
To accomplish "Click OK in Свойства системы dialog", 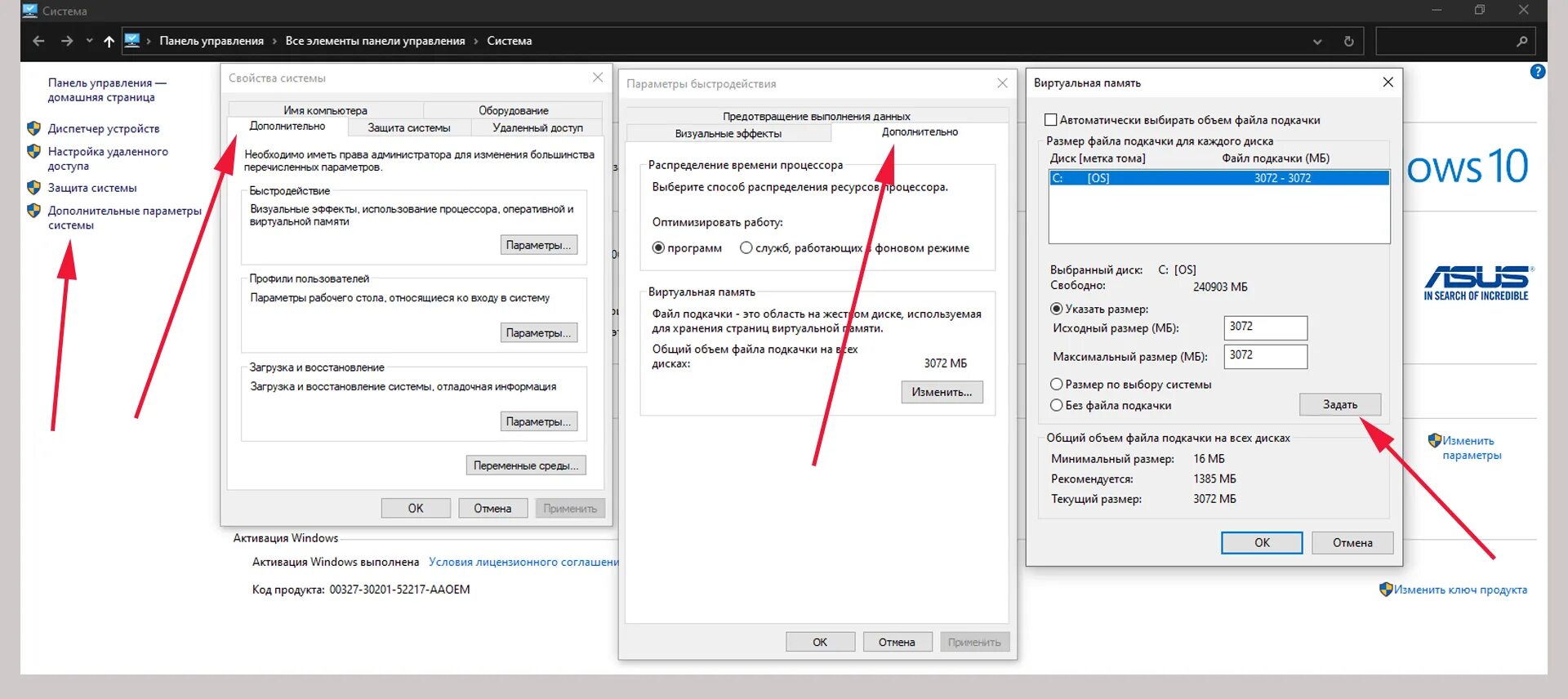I will 416,508.
